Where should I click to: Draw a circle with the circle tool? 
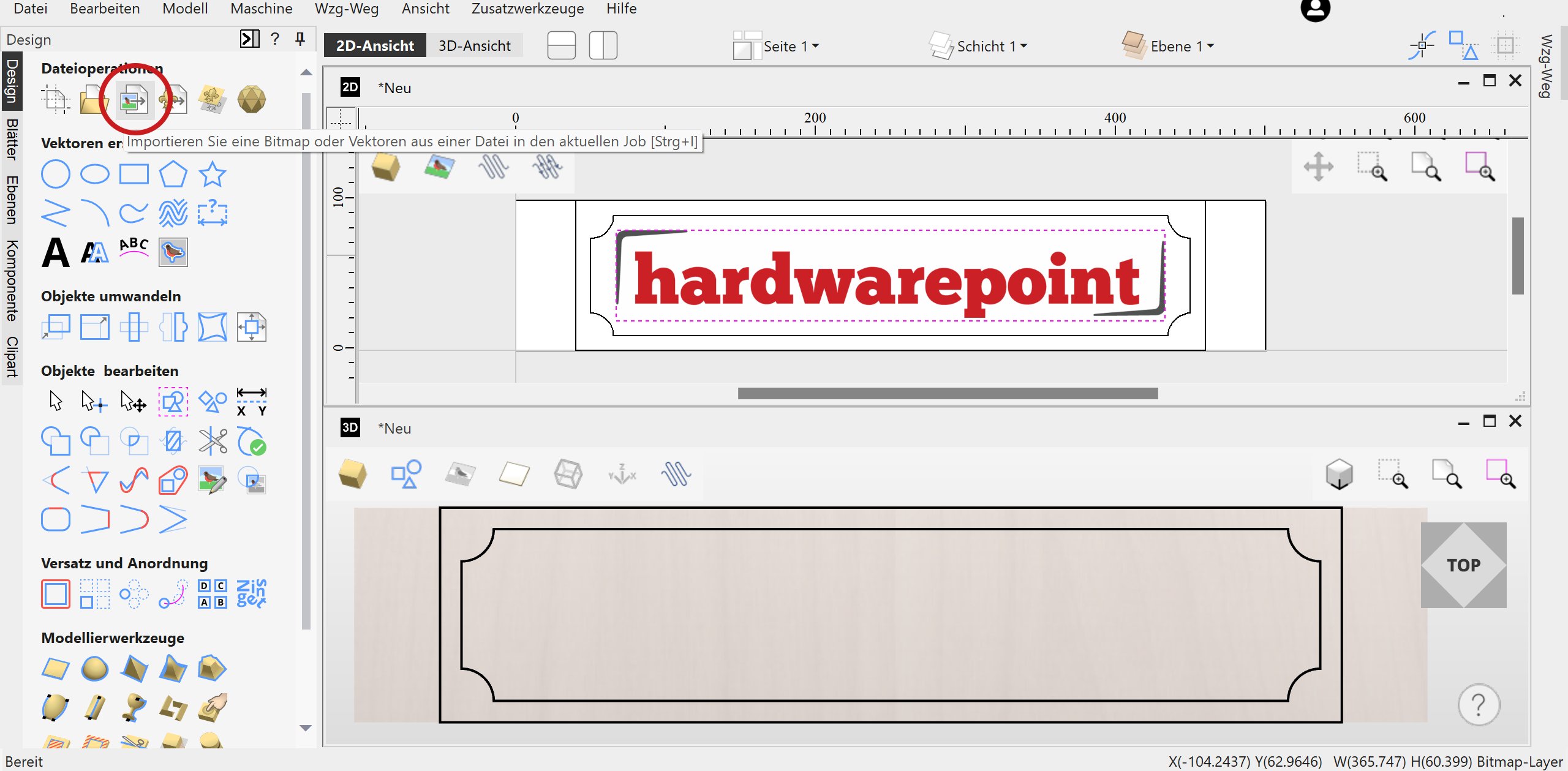tap(56, 175)
